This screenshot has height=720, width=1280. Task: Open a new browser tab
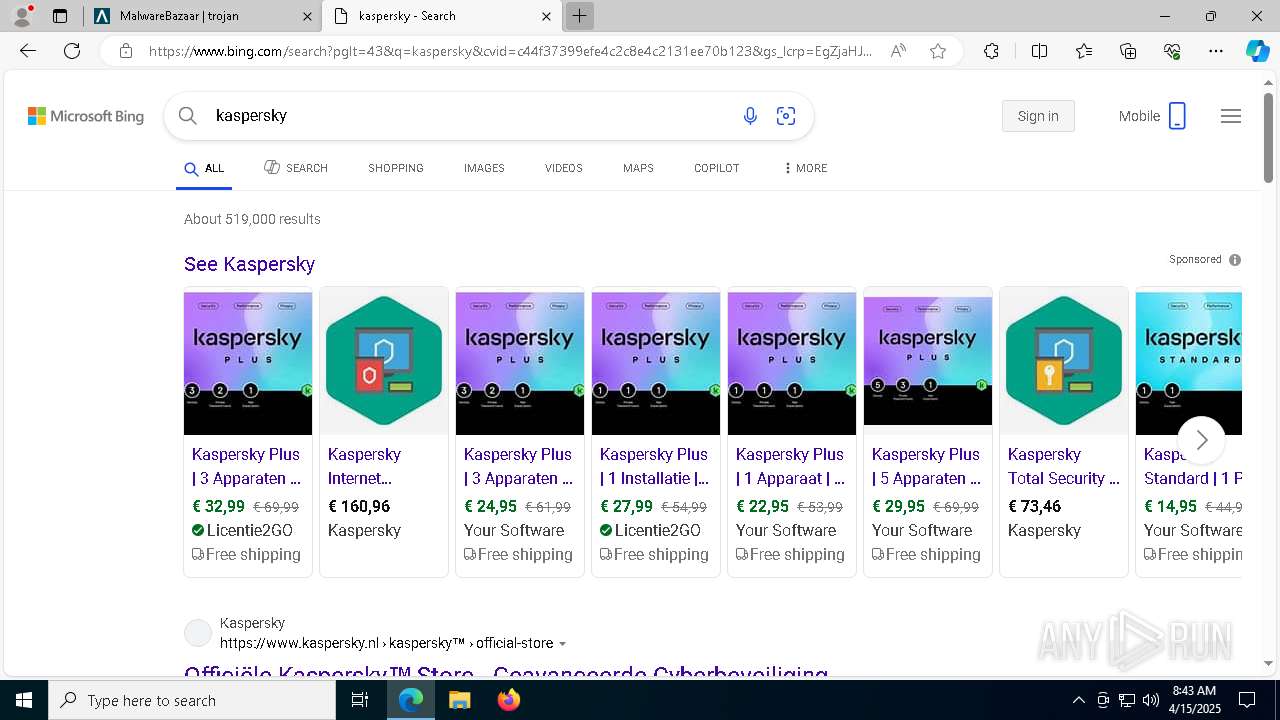point(579,16)
